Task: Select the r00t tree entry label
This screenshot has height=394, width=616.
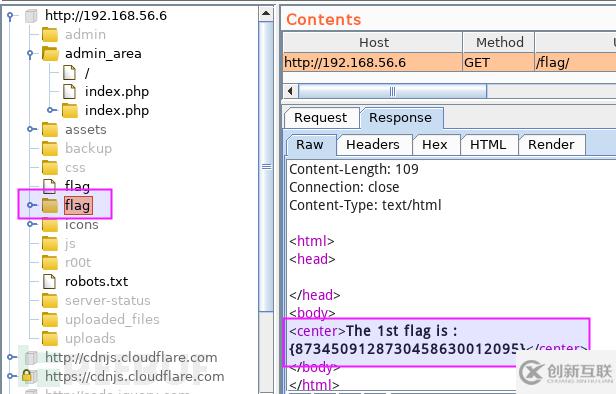Action: tap(78, 262)
